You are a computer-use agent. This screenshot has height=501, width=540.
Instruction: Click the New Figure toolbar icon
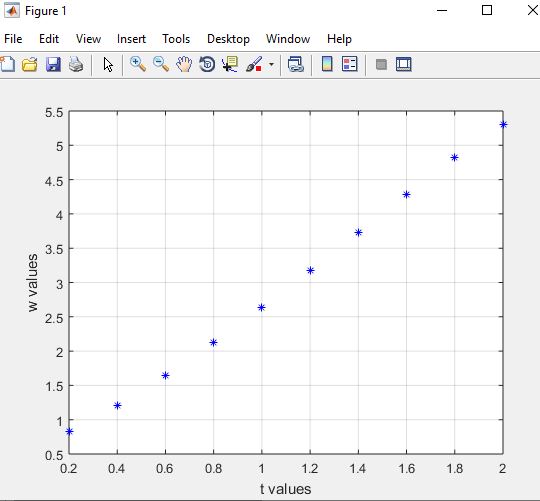pos(8,64)
